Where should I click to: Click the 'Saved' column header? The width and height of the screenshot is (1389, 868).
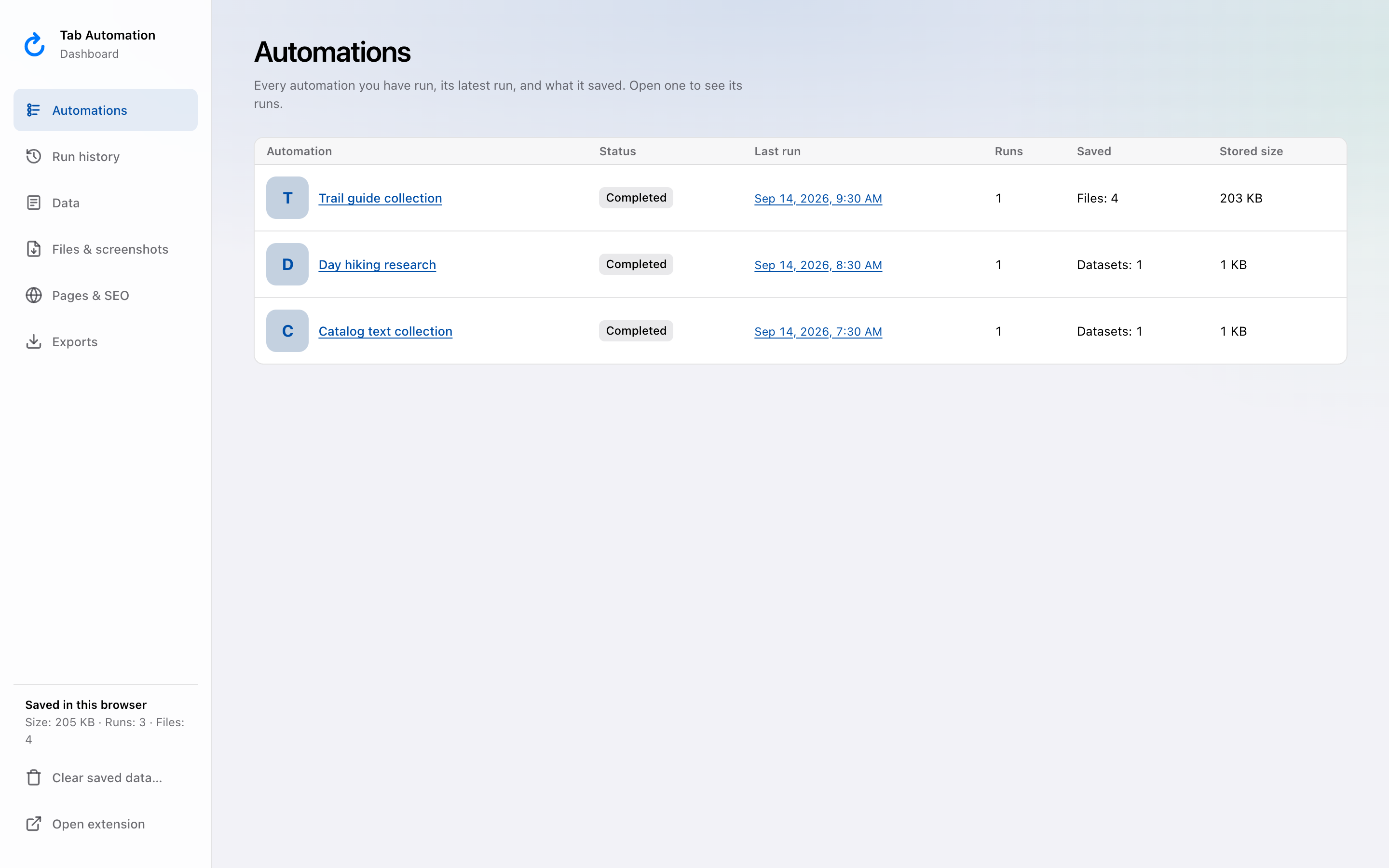click(1093, 151)
